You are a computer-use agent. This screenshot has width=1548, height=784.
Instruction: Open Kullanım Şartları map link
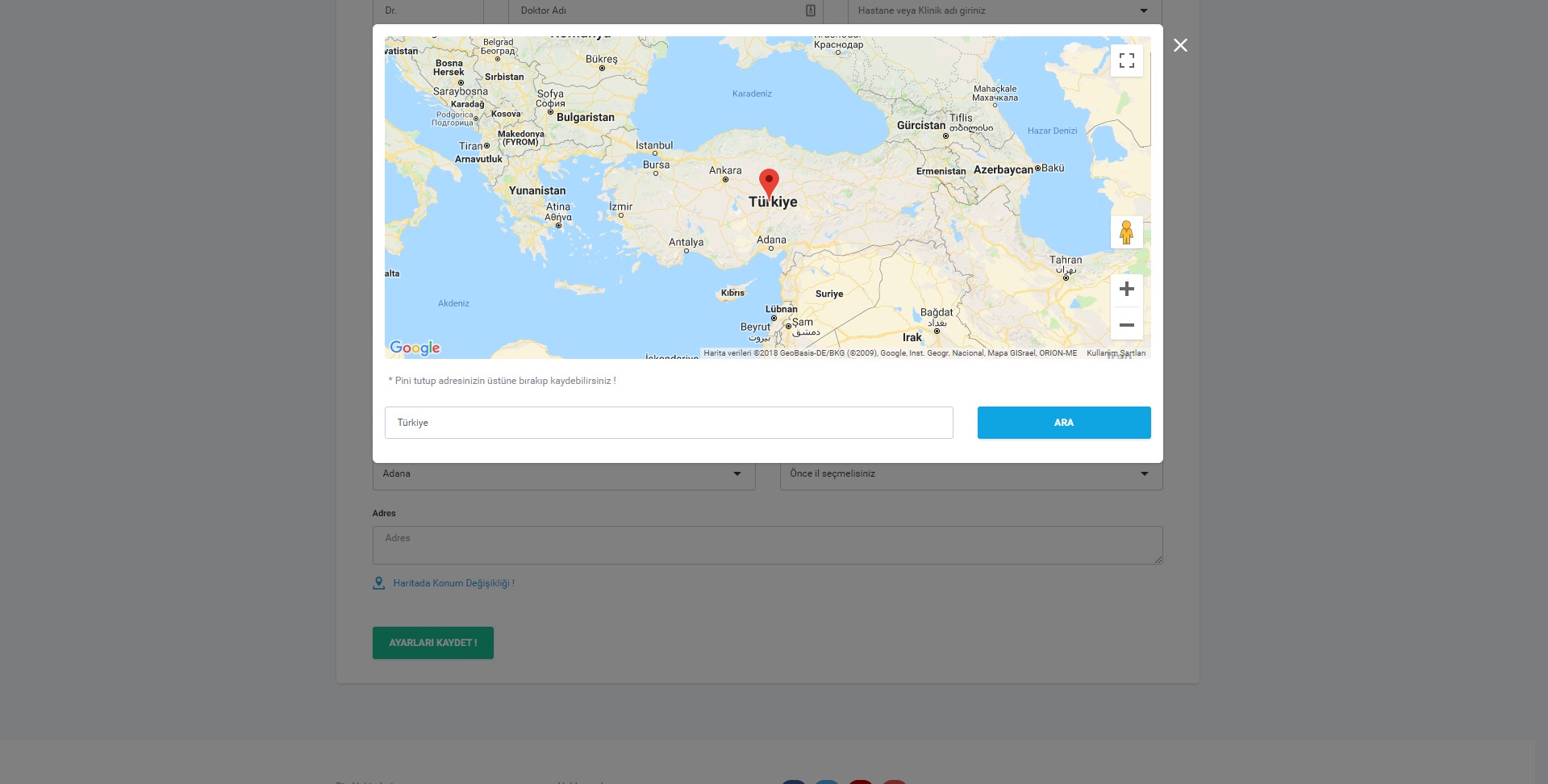click(1116, 353)
